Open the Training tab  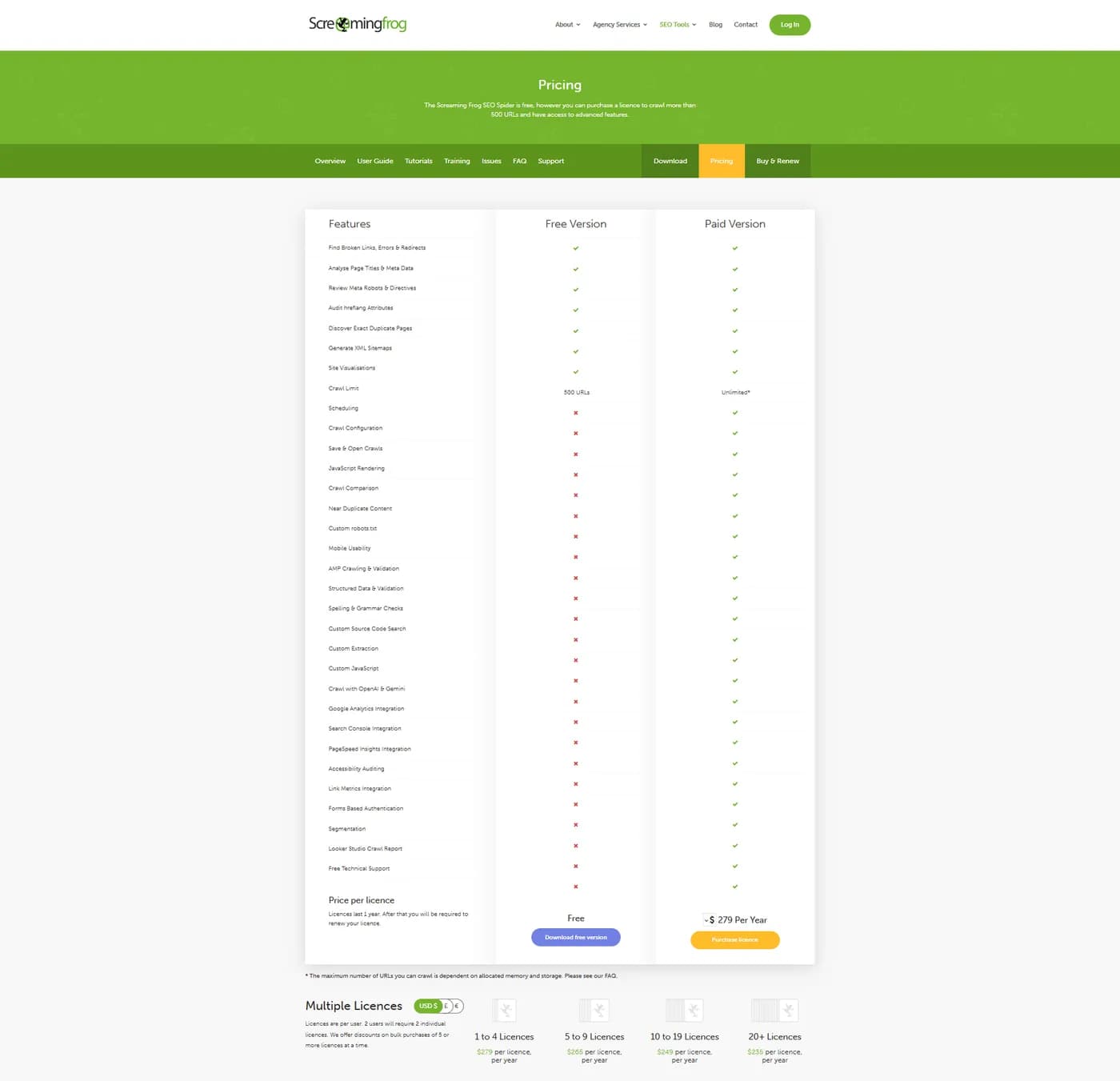457,161
